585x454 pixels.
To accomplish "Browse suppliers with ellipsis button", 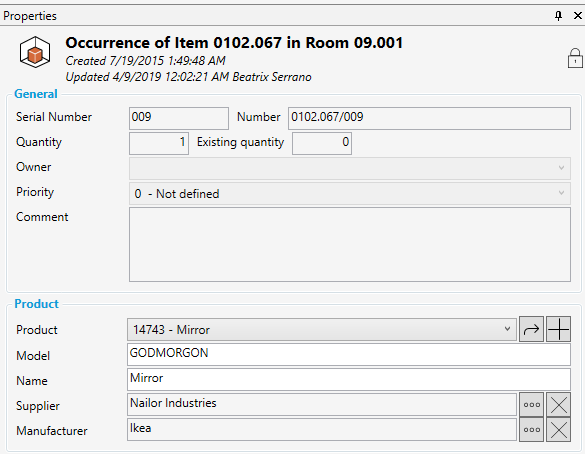I will (x=531, y=405).
